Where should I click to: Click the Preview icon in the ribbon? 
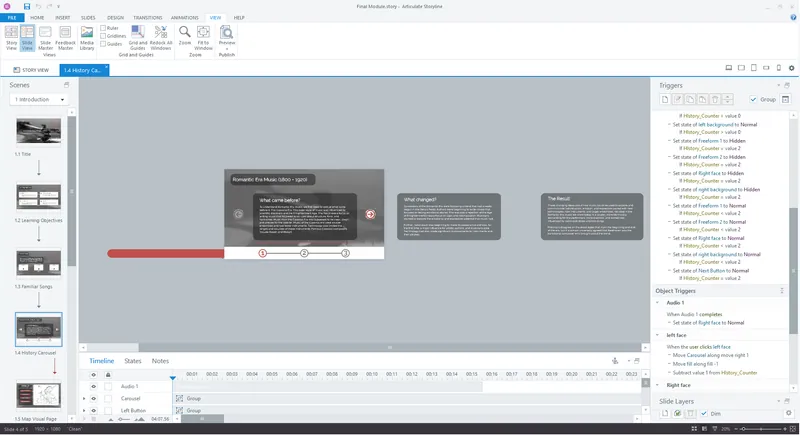coord(227,34)
